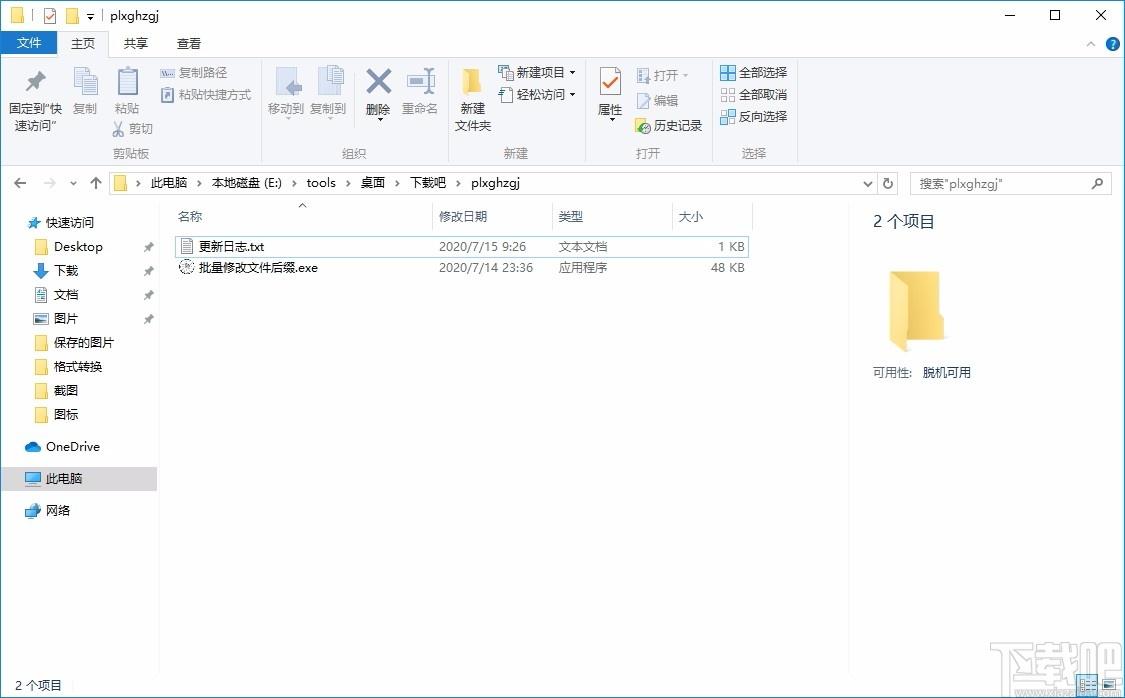Select 批量修改文件后缀.exe in the file list

tap(258, 268)
